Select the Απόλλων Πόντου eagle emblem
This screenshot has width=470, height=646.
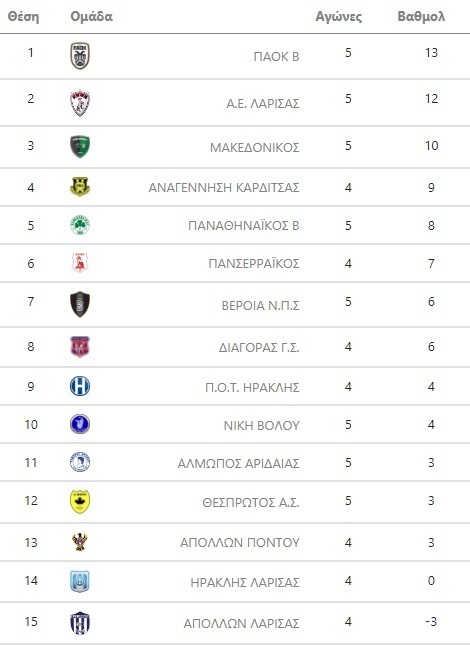pyautogui.click(x=80, y=541)
